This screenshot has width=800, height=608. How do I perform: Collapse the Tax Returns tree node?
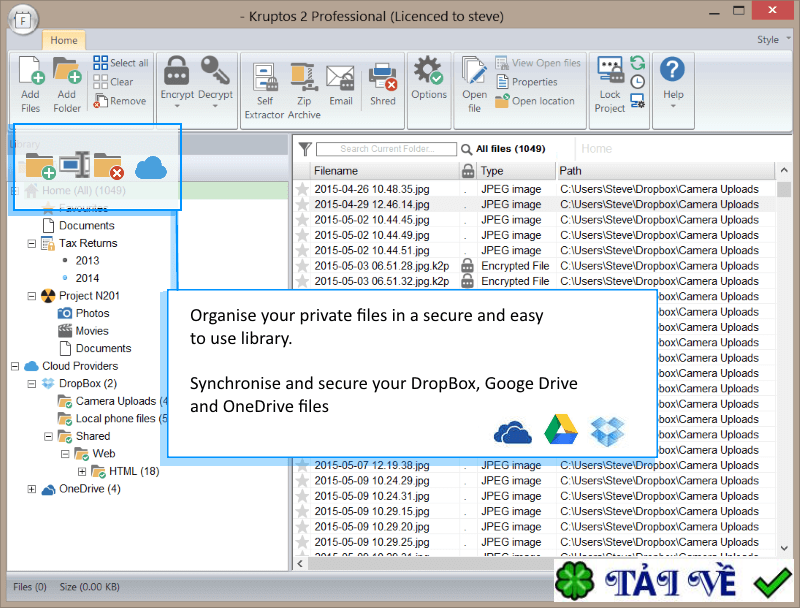32,243
